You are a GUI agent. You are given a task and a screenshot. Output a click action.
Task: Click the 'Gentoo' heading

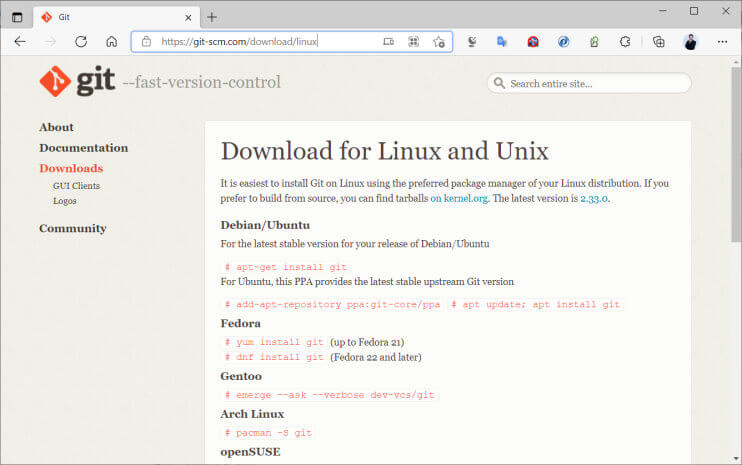pyautogui.click(x=241, y=377)
